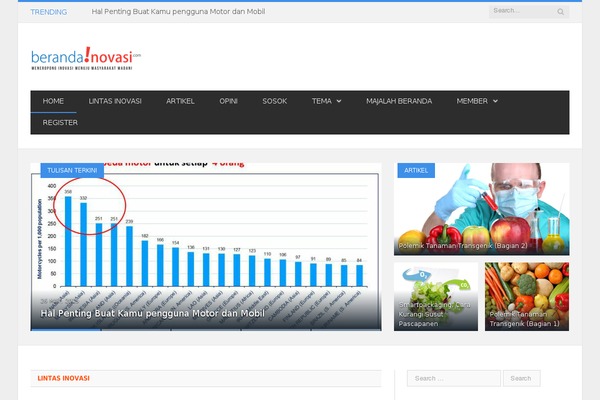Open Smartpackaging Cara Kurangi Susut Pascapanen article
The width and height of the screenshot is (600, 400).
tap(436, 297)
